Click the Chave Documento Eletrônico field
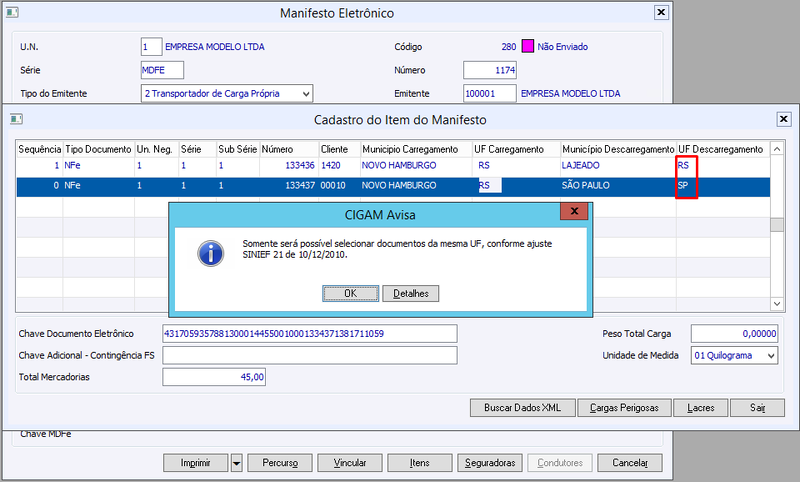This screenshot has height=482, width=800. [x=310, y=334]
